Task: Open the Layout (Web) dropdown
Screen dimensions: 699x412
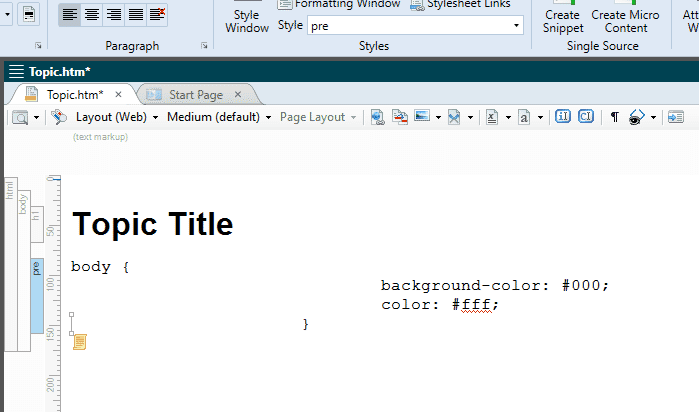Action: click(117, 117)
